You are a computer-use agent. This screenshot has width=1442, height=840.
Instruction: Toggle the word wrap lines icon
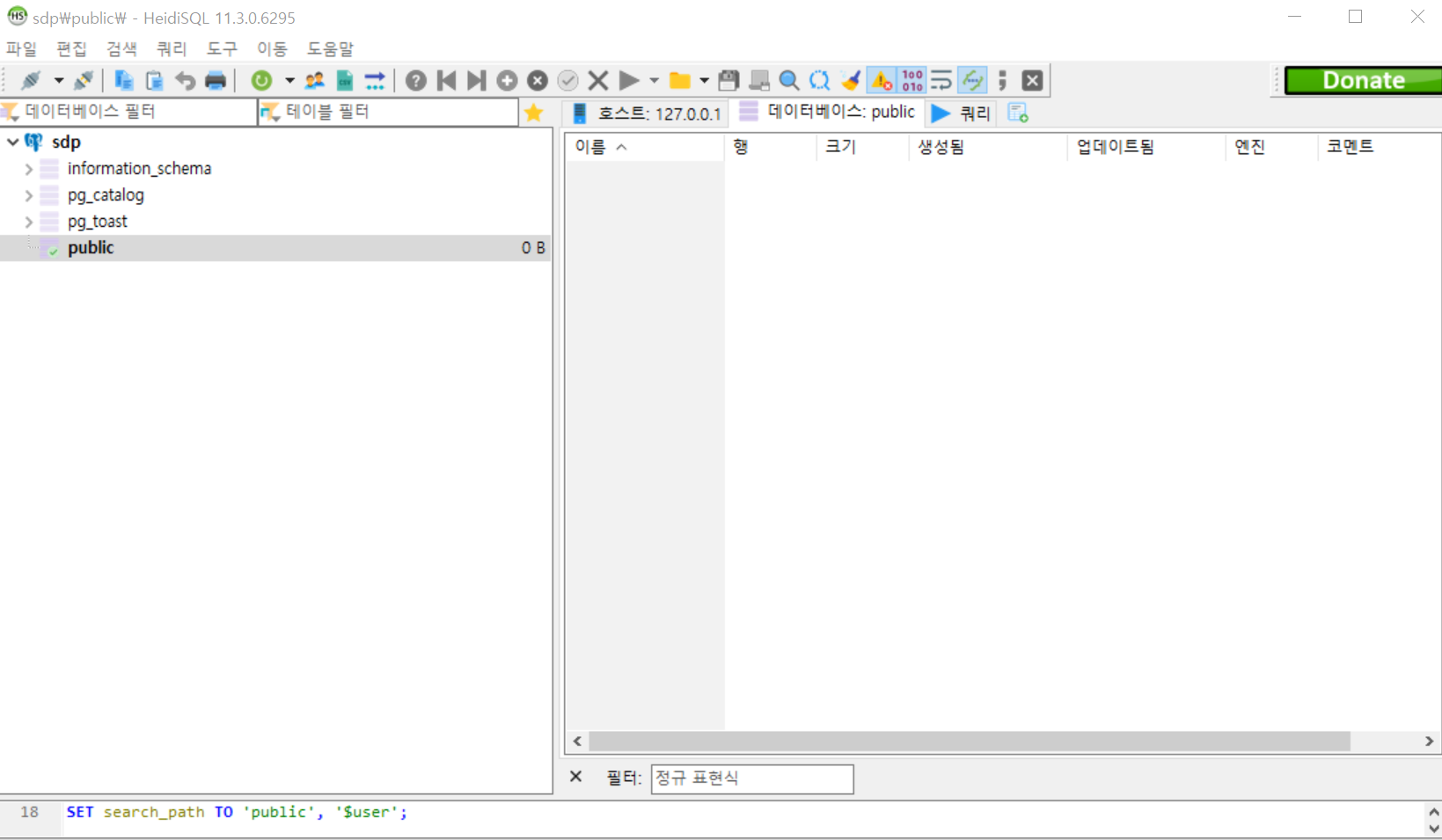pos(941,81)
